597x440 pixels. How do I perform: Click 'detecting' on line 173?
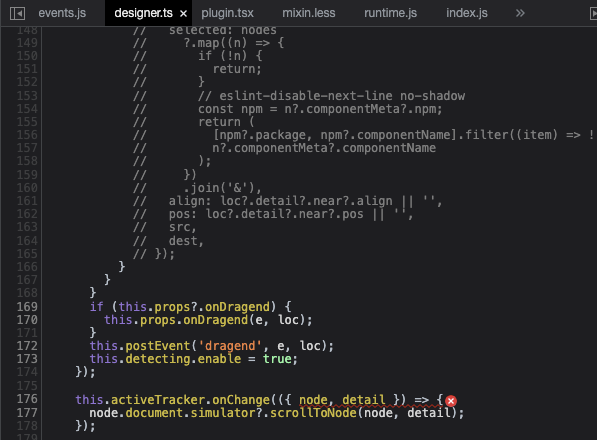coord(158,359)
